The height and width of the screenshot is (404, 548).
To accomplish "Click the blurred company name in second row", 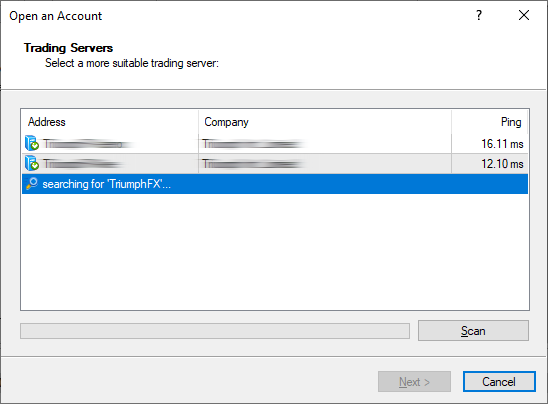I will pyautogui.click(x=253, y=164).
